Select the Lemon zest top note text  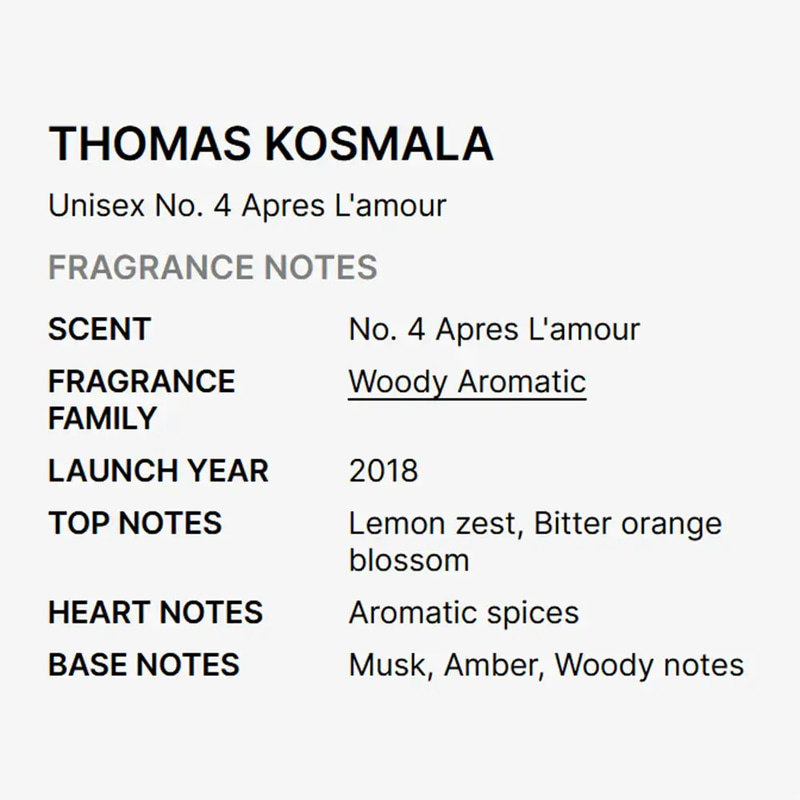coord(433,524)
